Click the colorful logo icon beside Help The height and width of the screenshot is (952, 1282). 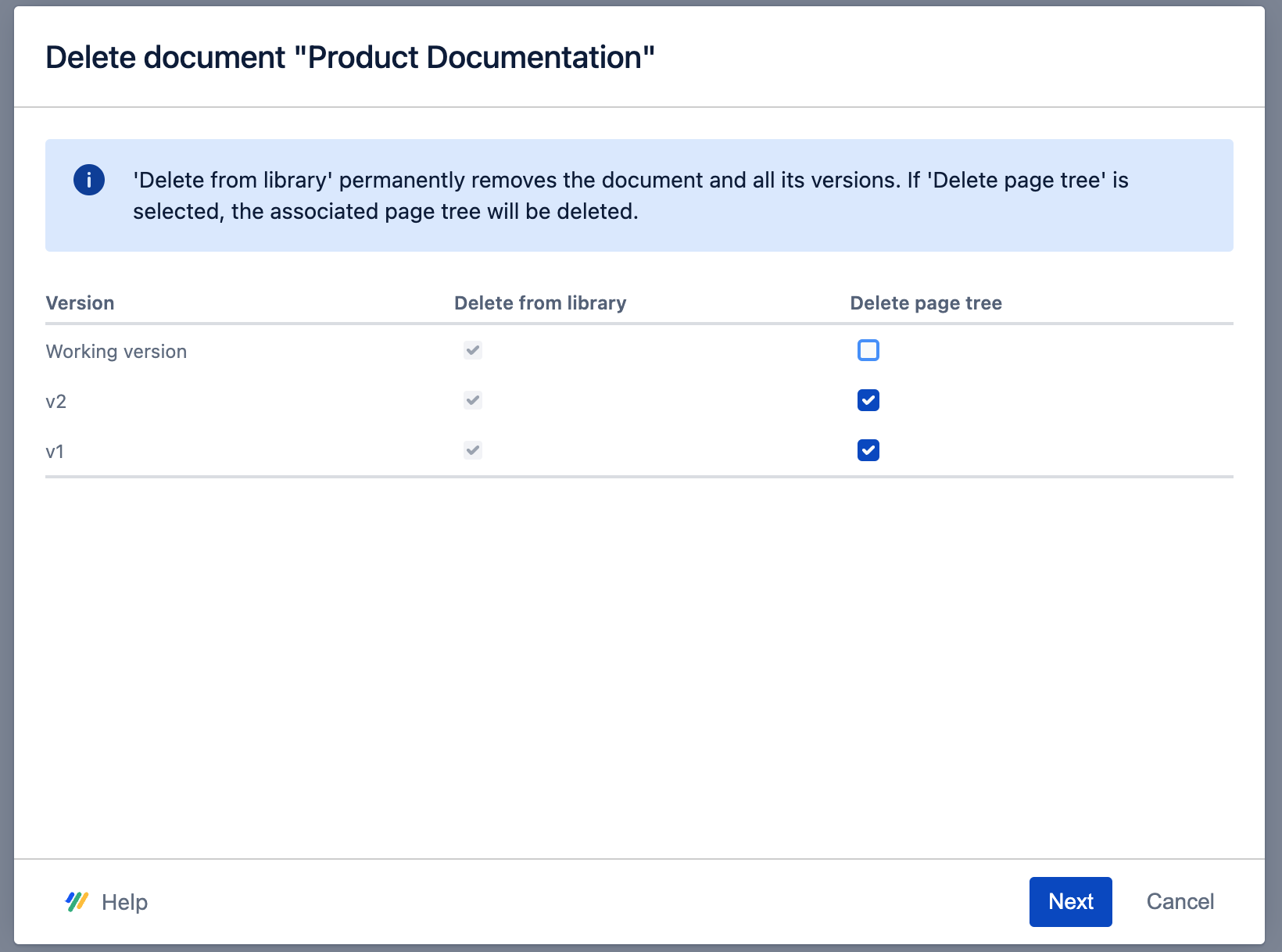pos(77,901)
